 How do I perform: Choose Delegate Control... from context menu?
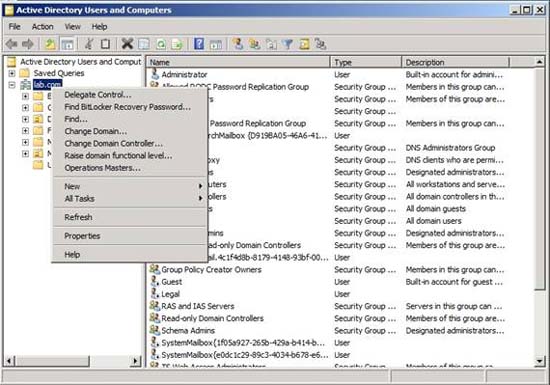pos(129,95)
